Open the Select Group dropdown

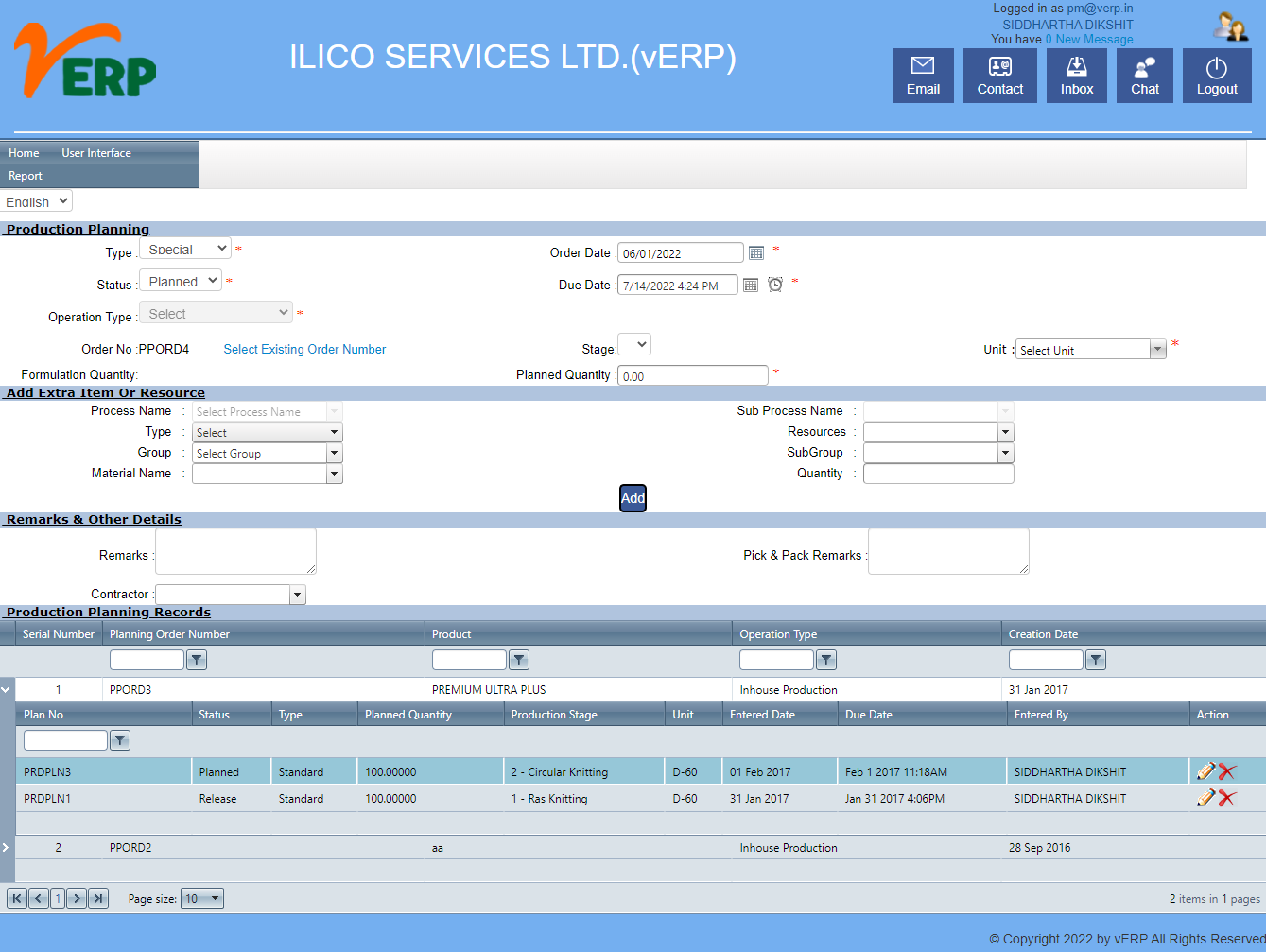click(268, 453)
